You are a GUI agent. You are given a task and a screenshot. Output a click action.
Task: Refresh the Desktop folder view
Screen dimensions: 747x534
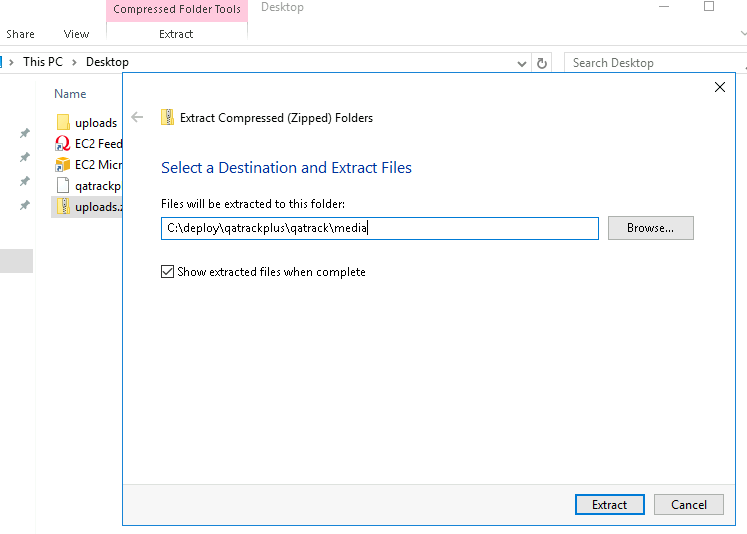tap(542, 63)
